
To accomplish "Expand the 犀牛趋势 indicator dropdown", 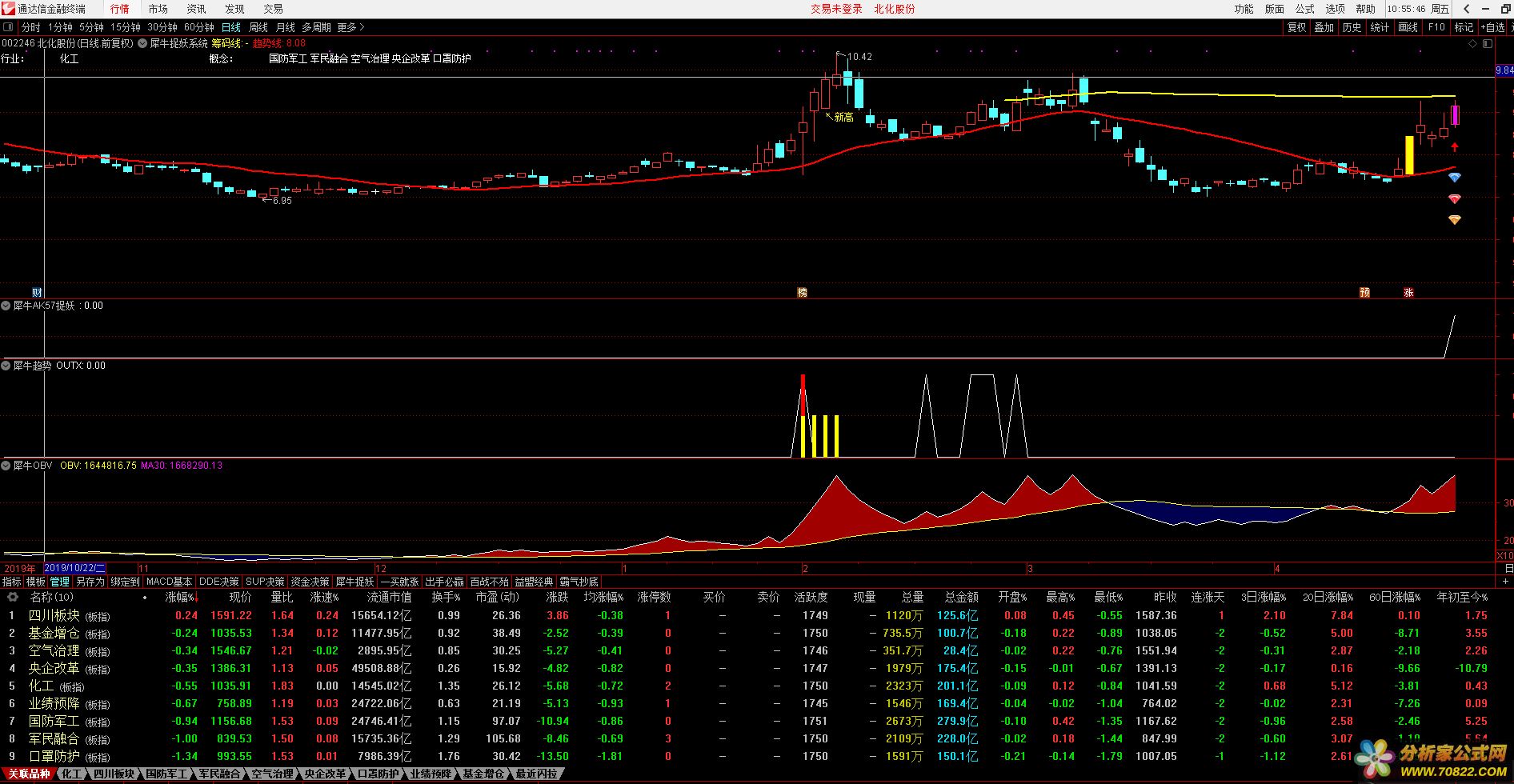I will (6, 366).
